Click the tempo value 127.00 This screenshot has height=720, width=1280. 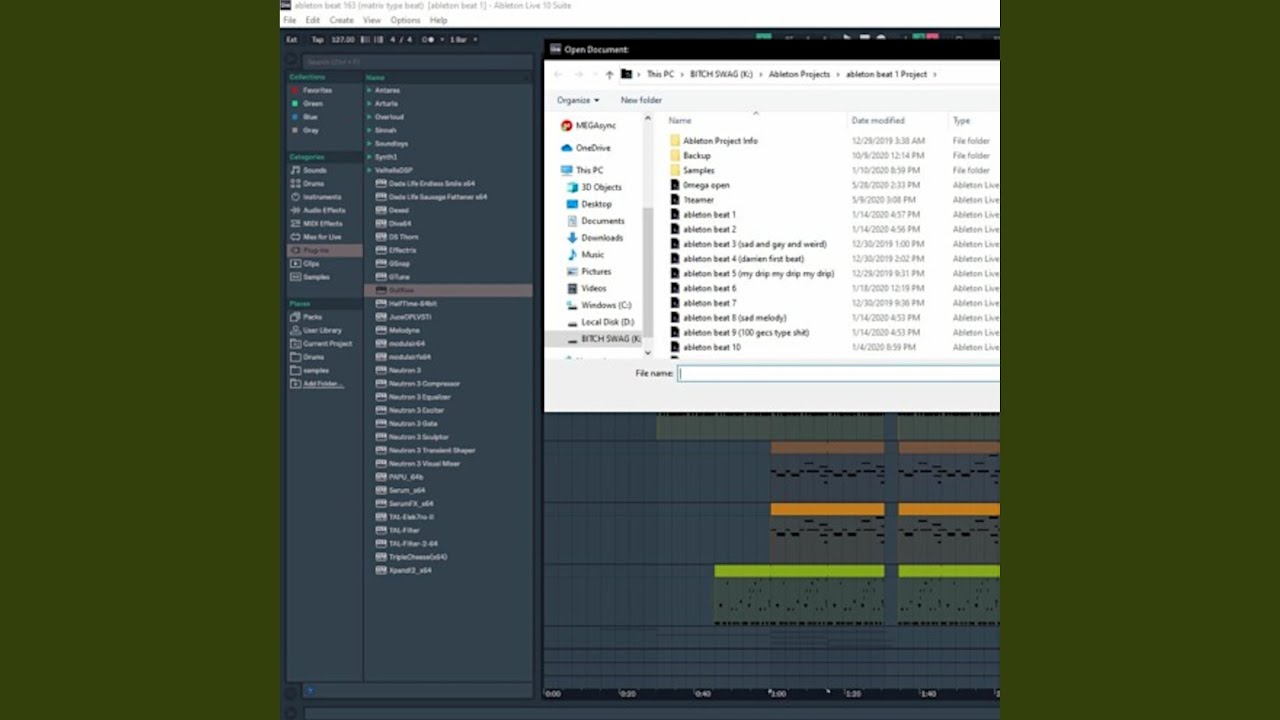point(343,40)
